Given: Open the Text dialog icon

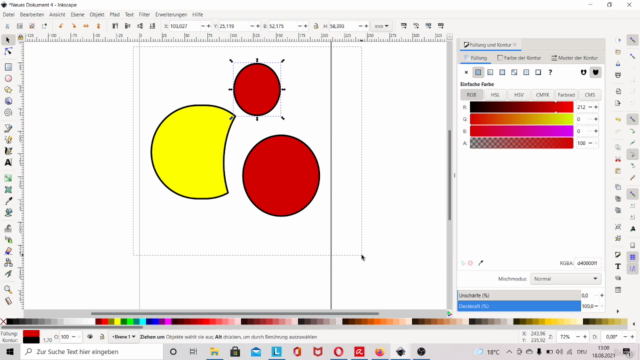Looking at the screenshot, I should click(618, 267).
